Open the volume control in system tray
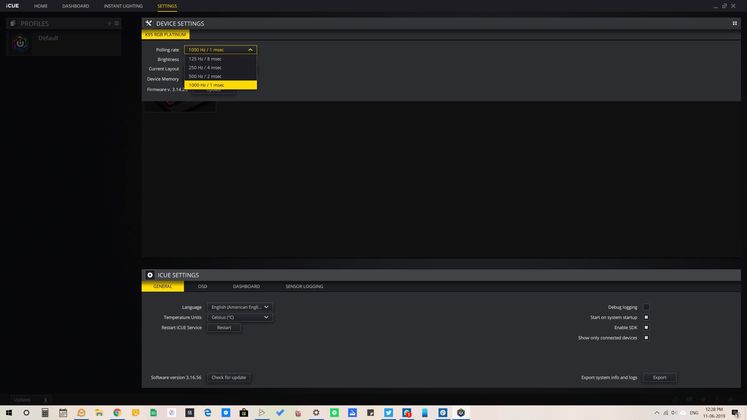This screenshot has height=420, width=747. click(x=674, y=413)
